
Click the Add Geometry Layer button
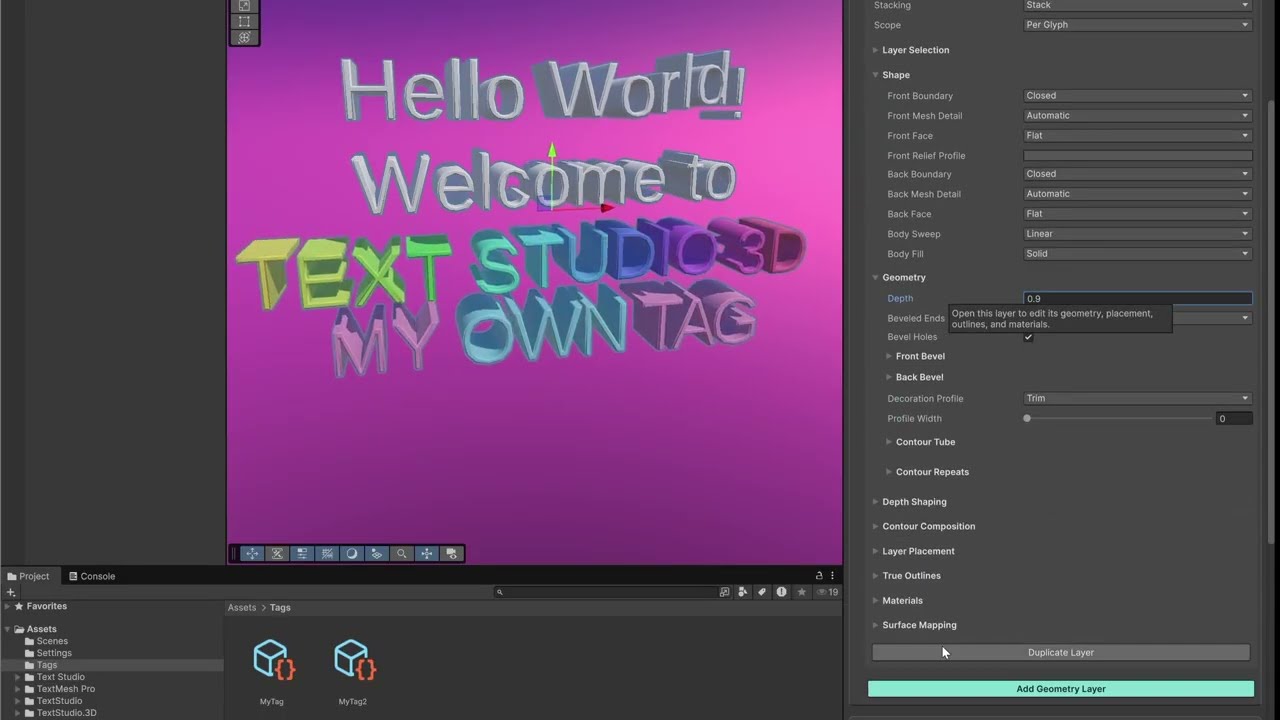[x=1061, y=689]
